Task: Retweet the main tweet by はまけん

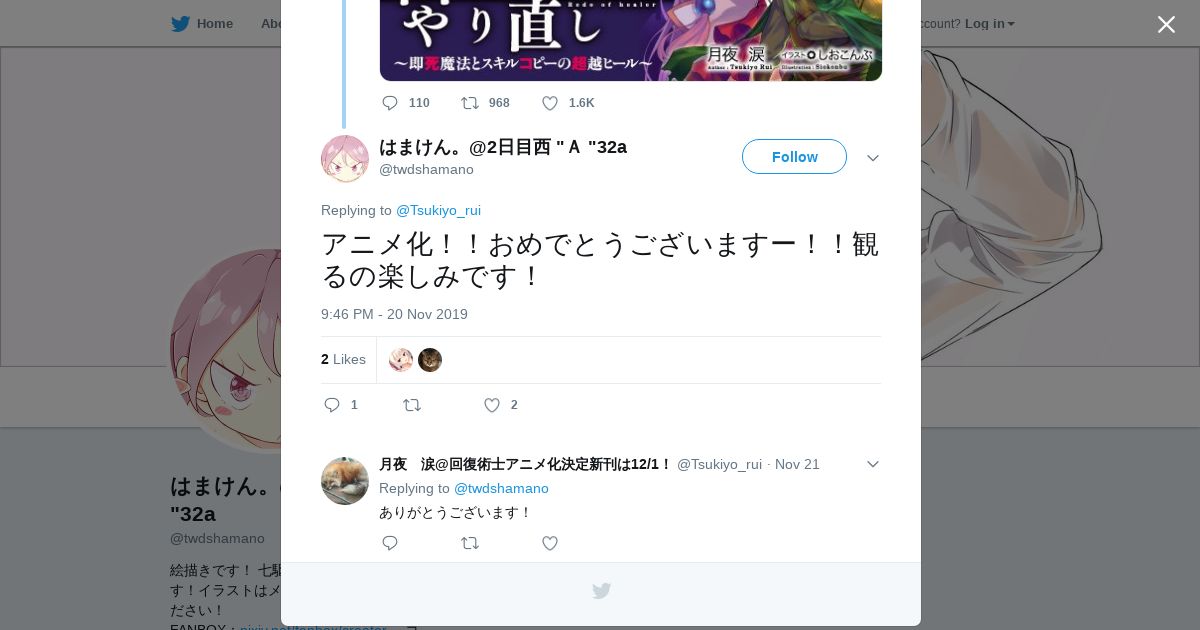Action: [412, 405]
